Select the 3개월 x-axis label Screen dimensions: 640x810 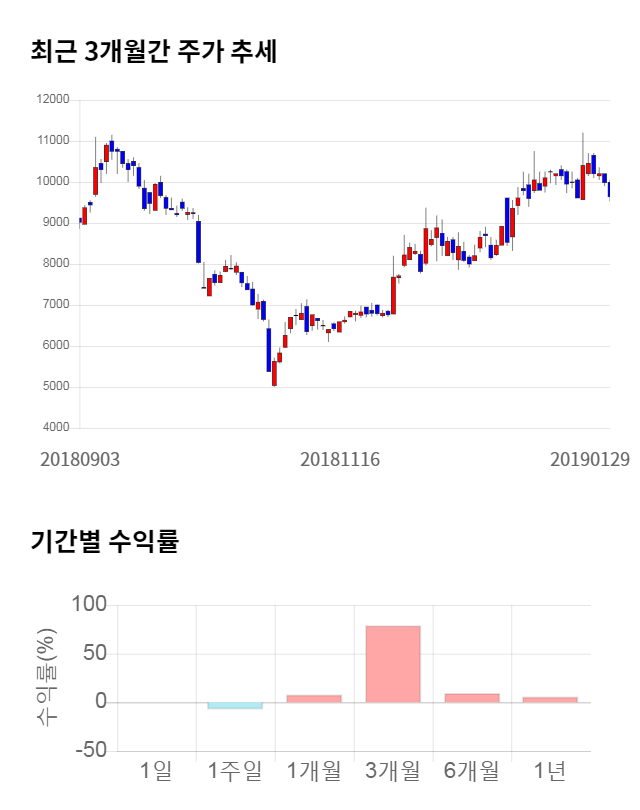[393, 770]
